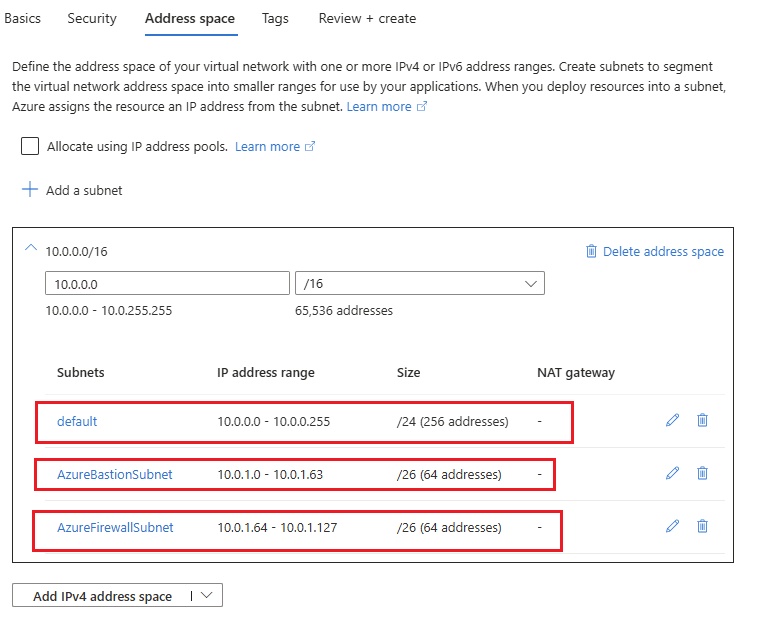Enable Allocate using IP address pools checkbox
This screenshot has width=768, height=630.
[x=30, y=146]
